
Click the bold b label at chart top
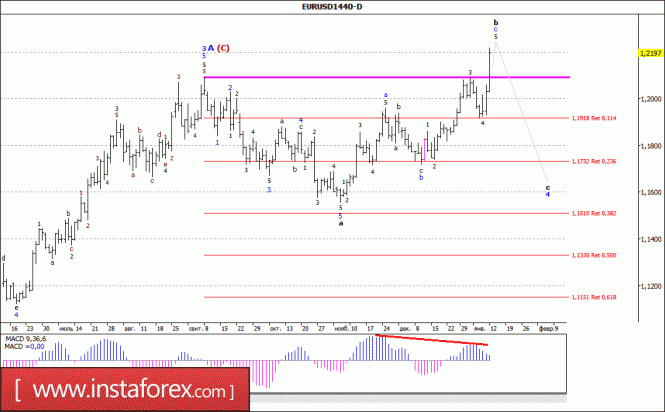496,22
